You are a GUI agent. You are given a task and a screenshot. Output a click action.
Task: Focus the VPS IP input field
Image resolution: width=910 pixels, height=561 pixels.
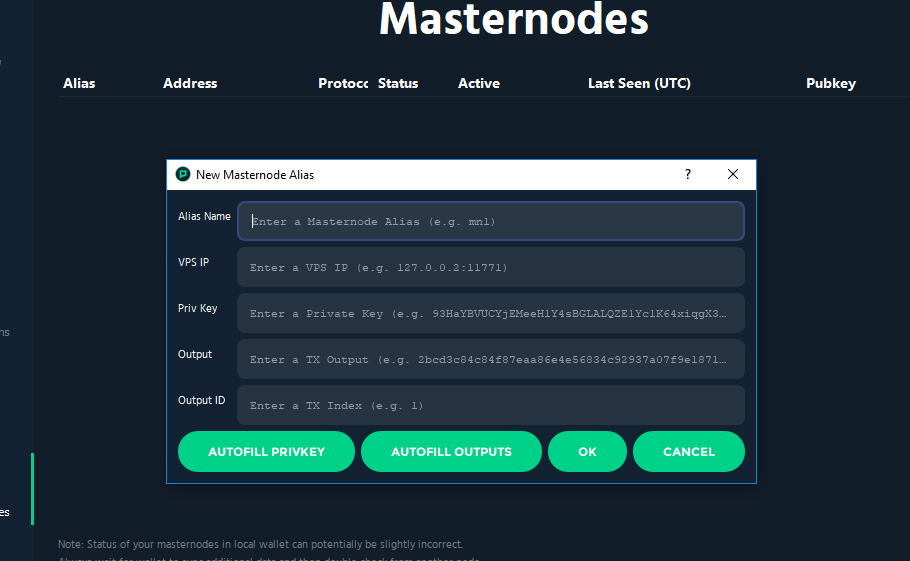490,267
